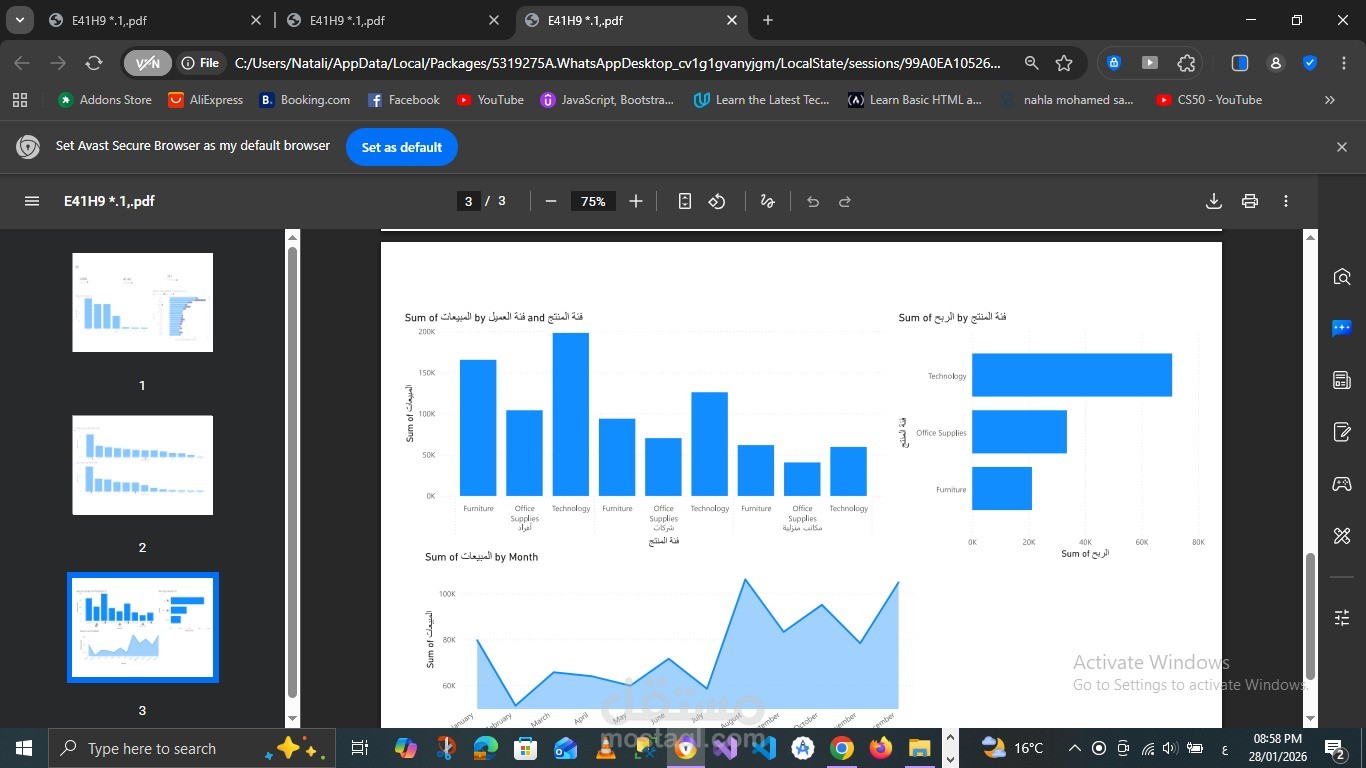Image resolution: width=1366 pixels, height=768 pixels.
Task: Expand the hidden bookmarks overflow chevron
Action: pos(1330,99)
